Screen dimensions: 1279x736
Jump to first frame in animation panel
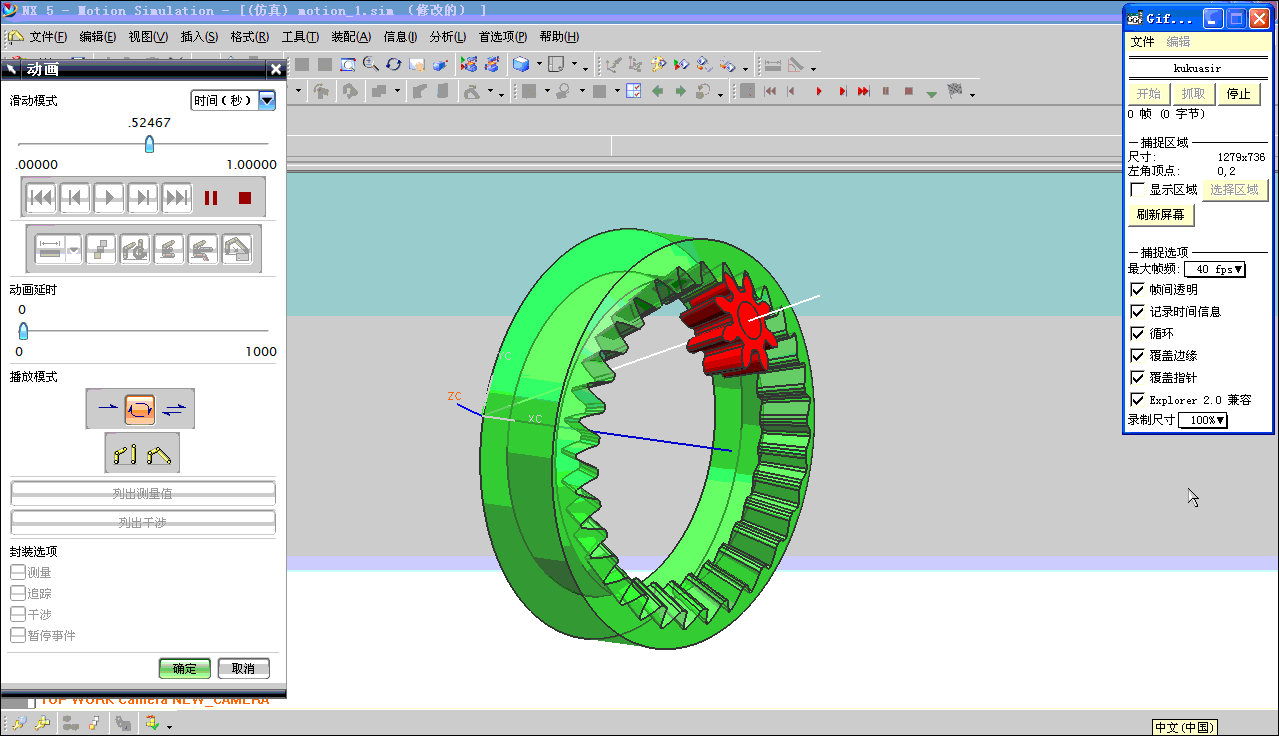point(41,198)
